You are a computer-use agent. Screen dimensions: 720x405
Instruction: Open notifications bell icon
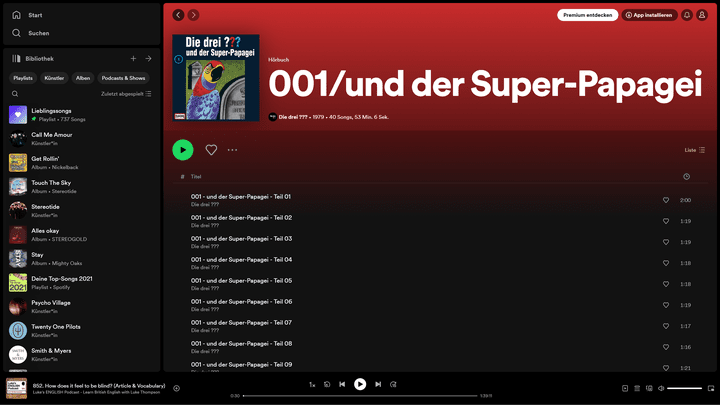(687, 15)
